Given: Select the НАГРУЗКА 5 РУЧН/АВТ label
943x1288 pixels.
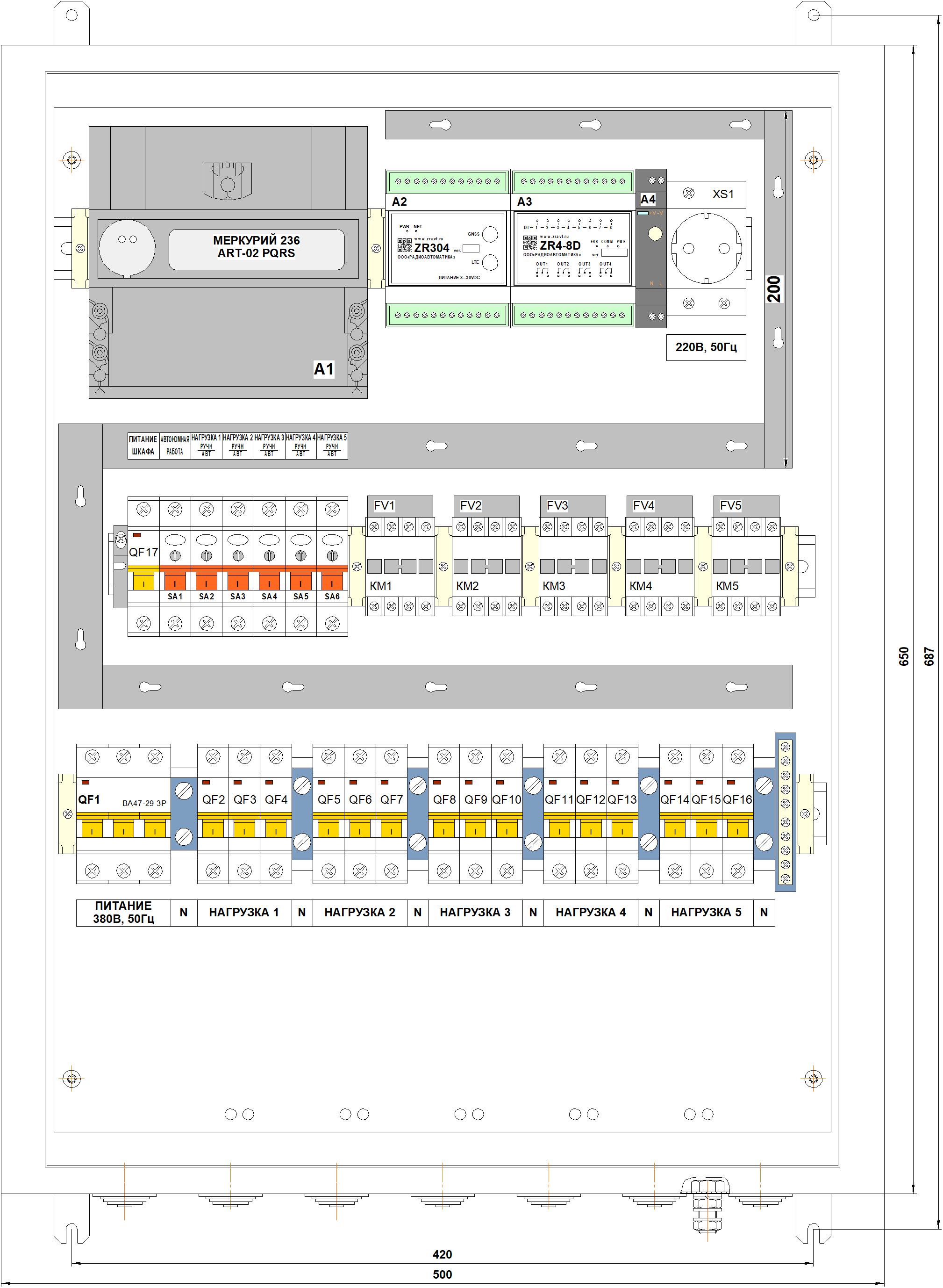Looking at the screenshot, I should click(332, 446).
